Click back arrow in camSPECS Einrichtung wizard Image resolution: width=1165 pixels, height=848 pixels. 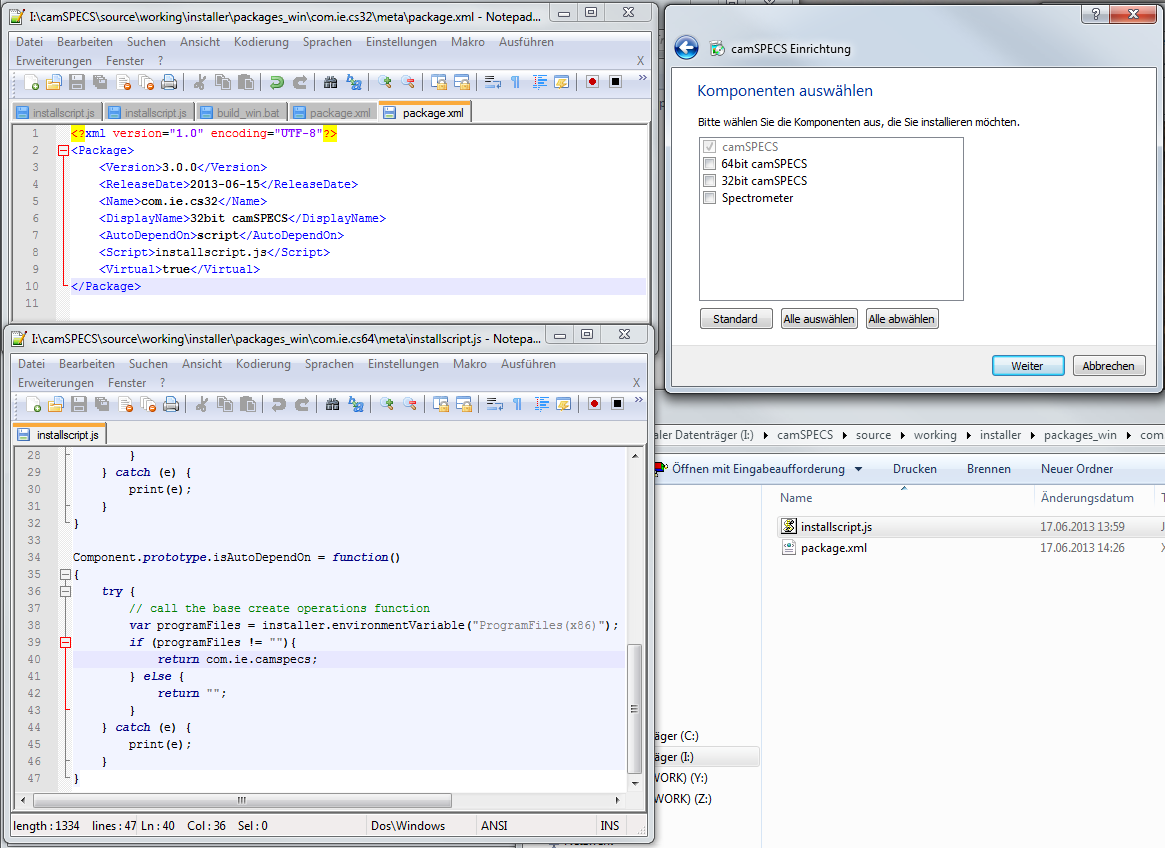(686, 48)
